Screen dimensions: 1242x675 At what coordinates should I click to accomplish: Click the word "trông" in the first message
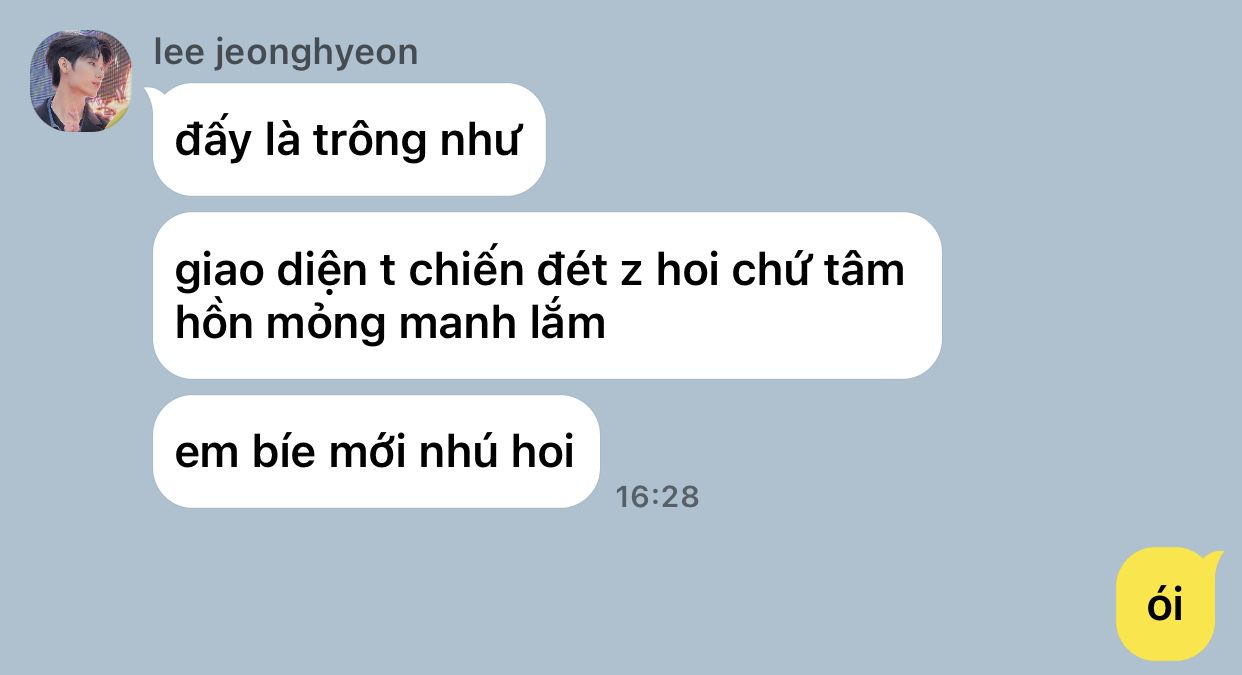pyautogui.click(x=370, y=141)
